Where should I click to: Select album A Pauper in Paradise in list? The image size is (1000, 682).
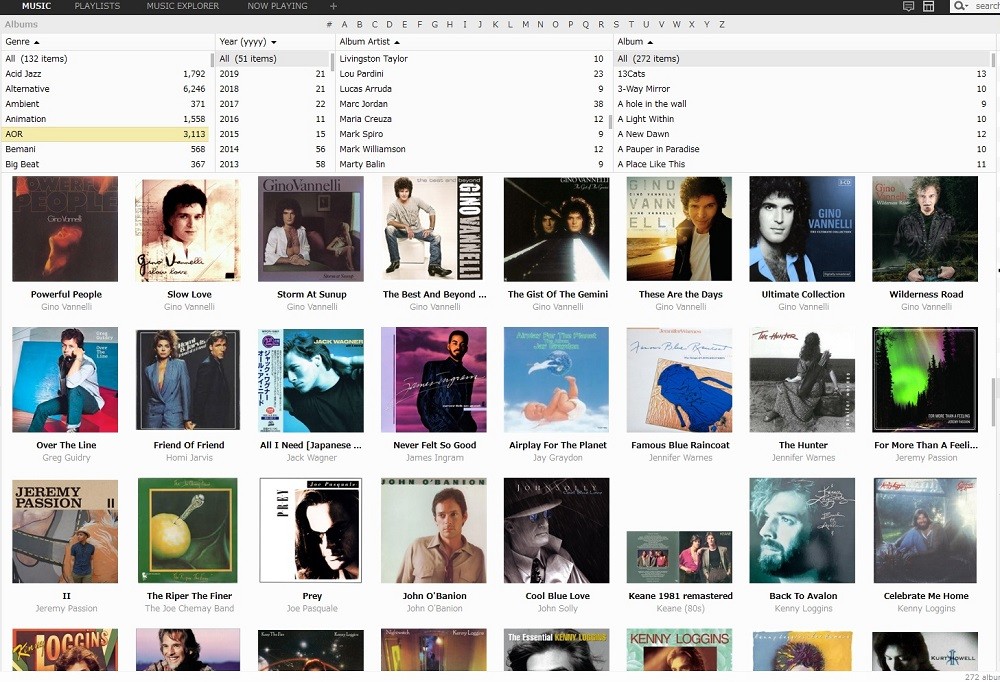click(x=802, y=149)
